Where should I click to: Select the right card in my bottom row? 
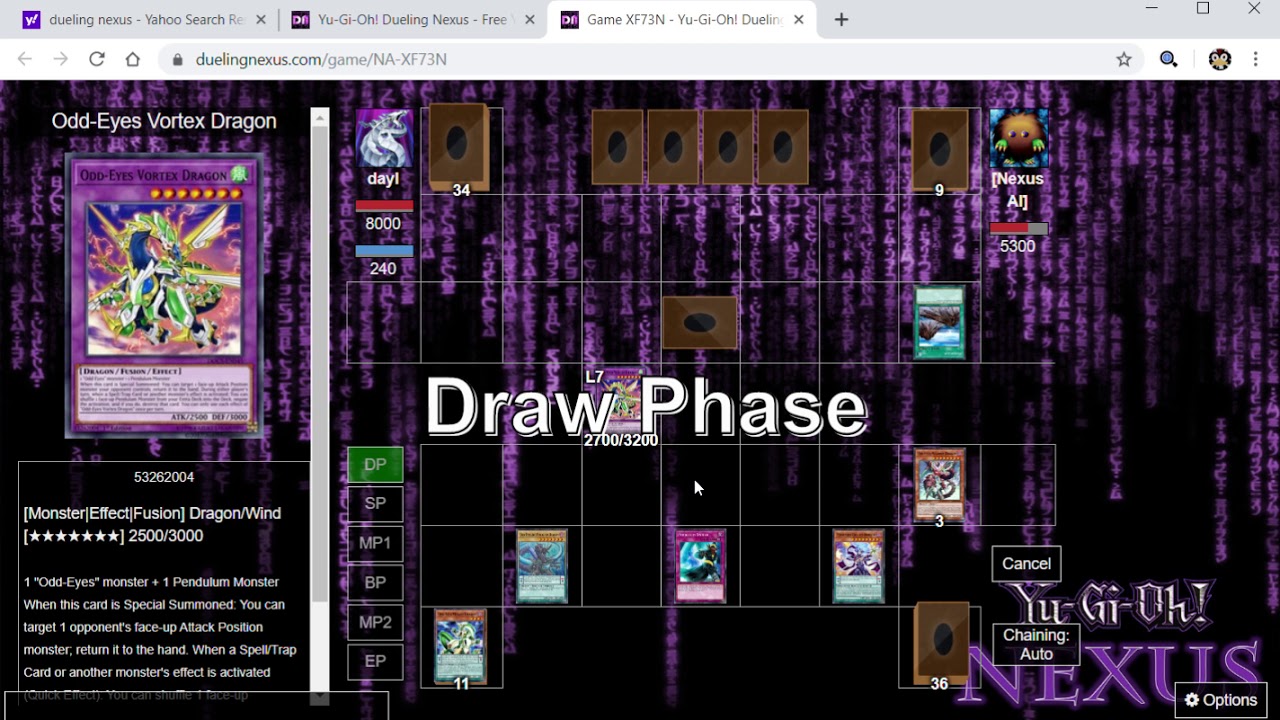(x=859, y=566)
